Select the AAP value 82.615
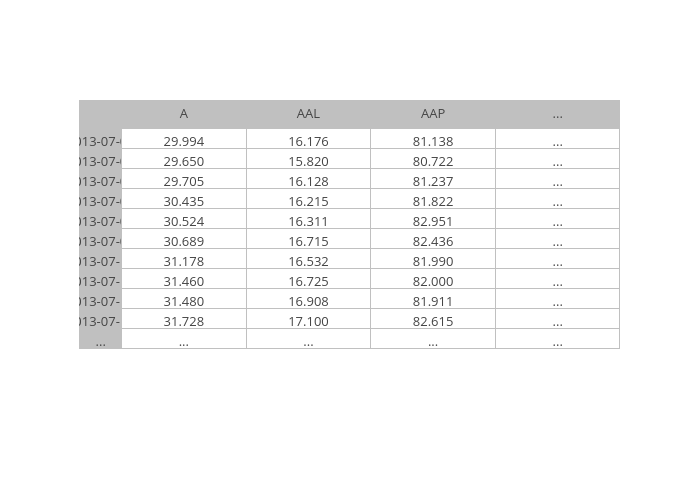 click(x=433, y=321)
